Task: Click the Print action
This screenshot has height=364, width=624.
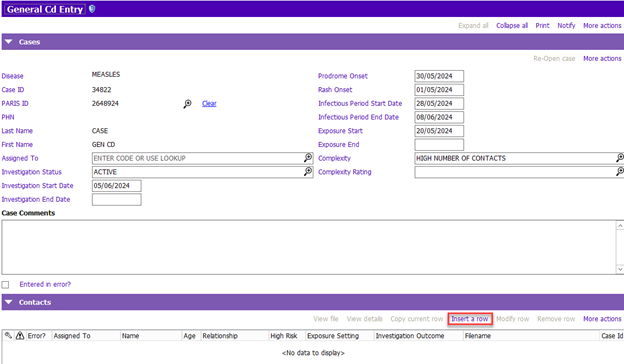Action: click(x=542, y=25)
